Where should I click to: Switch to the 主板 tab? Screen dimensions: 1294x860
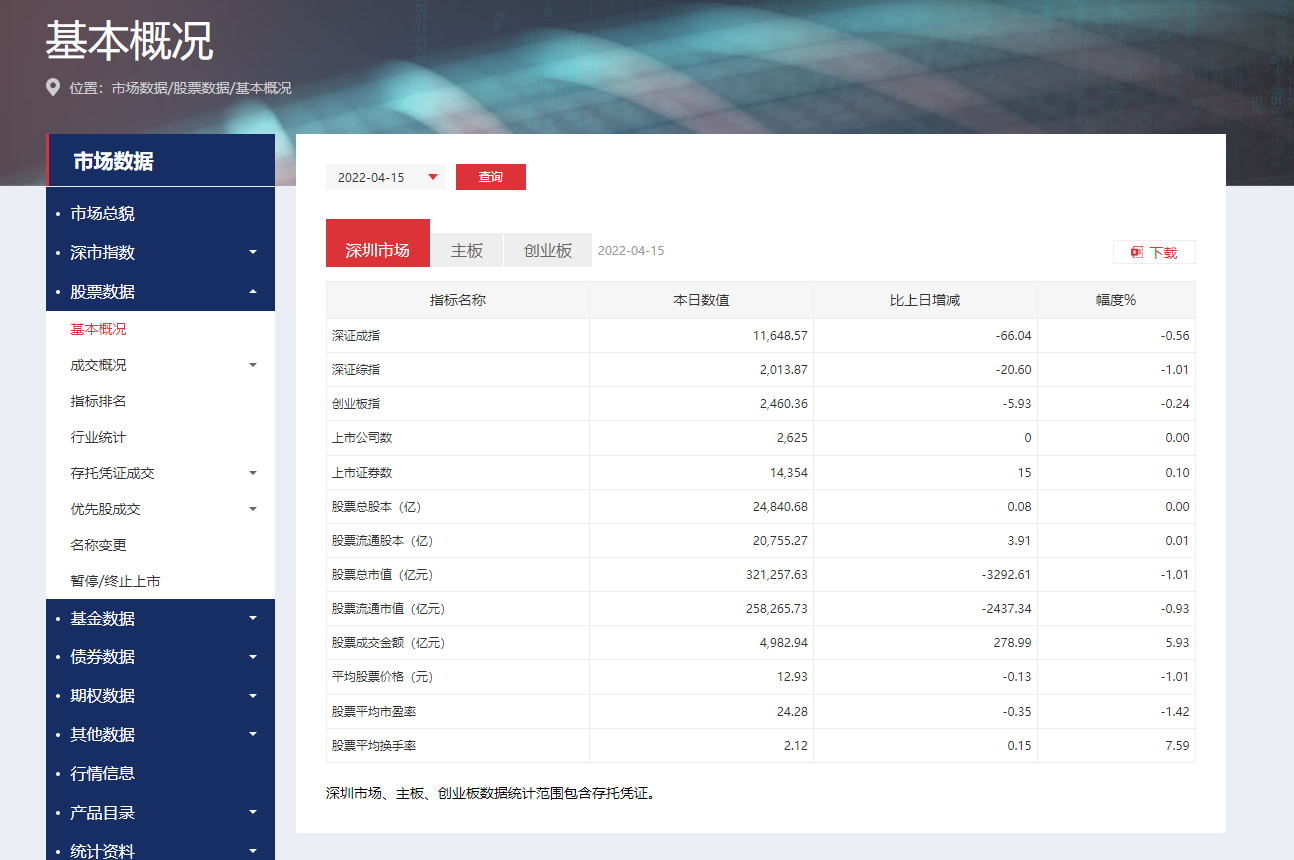tap(466, 250)
